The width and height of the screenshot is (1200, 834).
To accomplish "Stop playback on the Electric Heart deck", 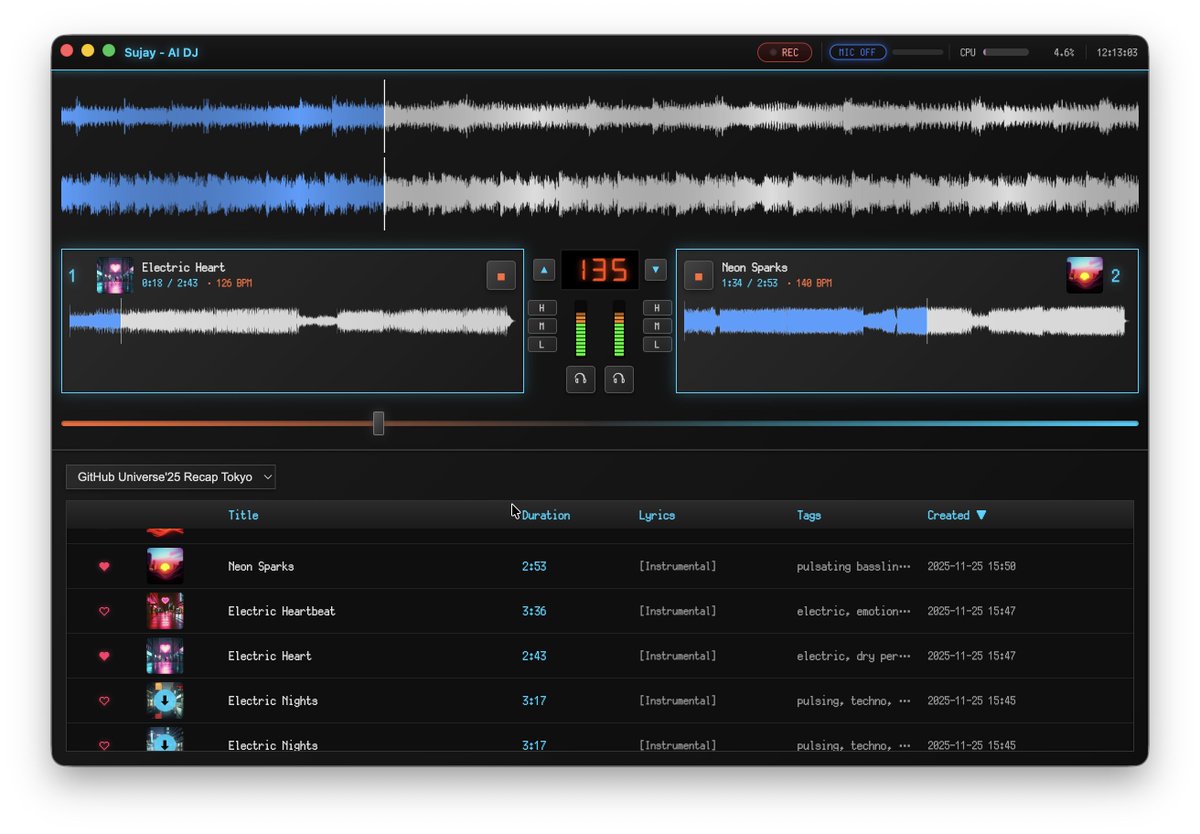I will click(x=501, y=274).
